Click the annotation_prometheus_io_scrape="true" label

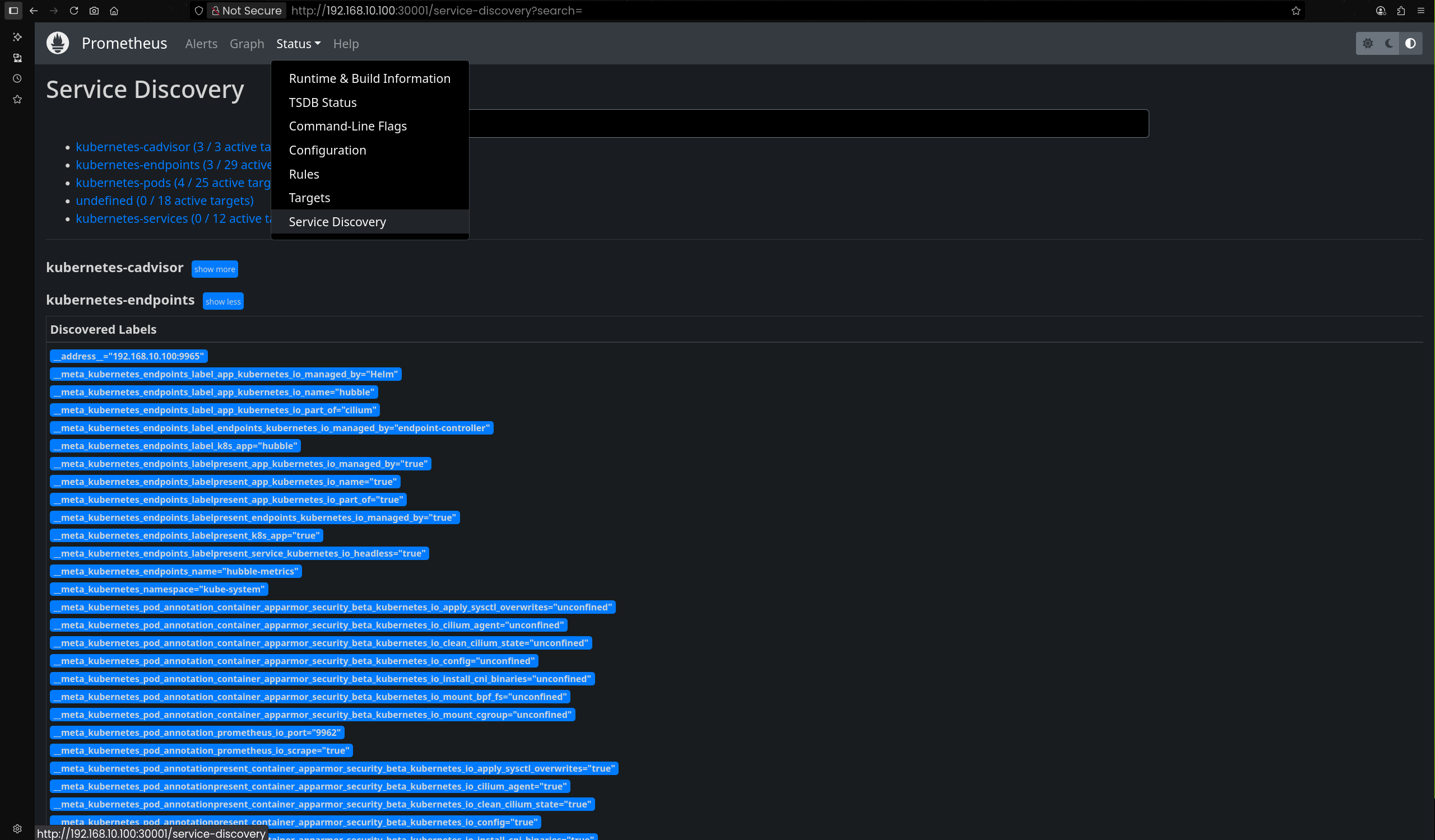tap(202, 750)
